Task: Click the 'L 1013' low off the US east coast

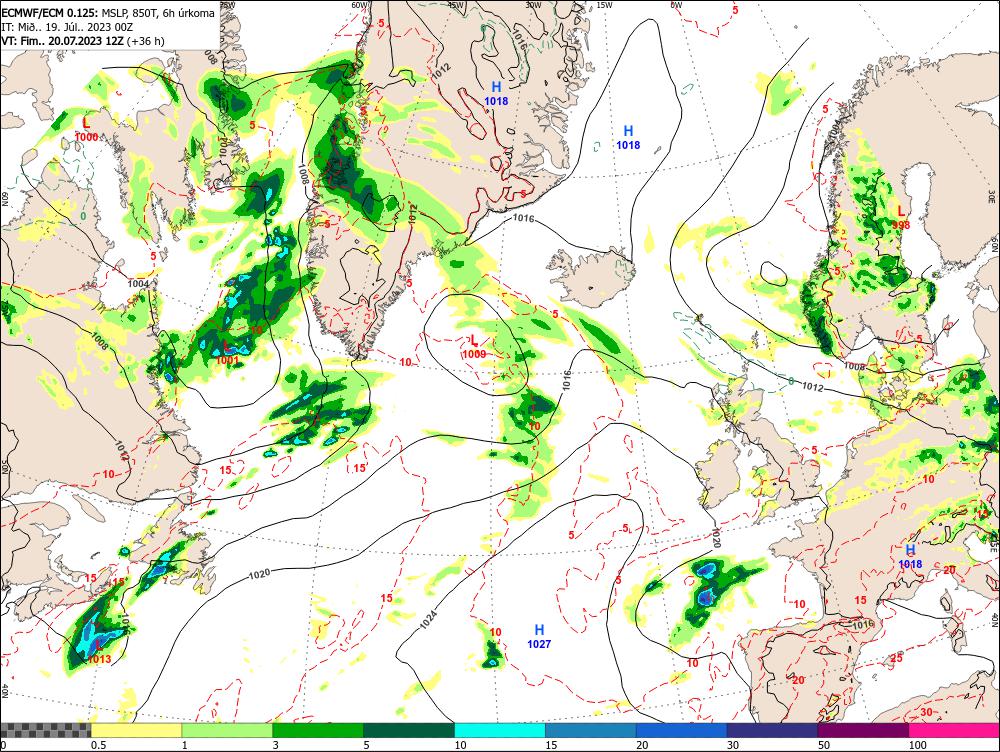Action: click(99, 652)
